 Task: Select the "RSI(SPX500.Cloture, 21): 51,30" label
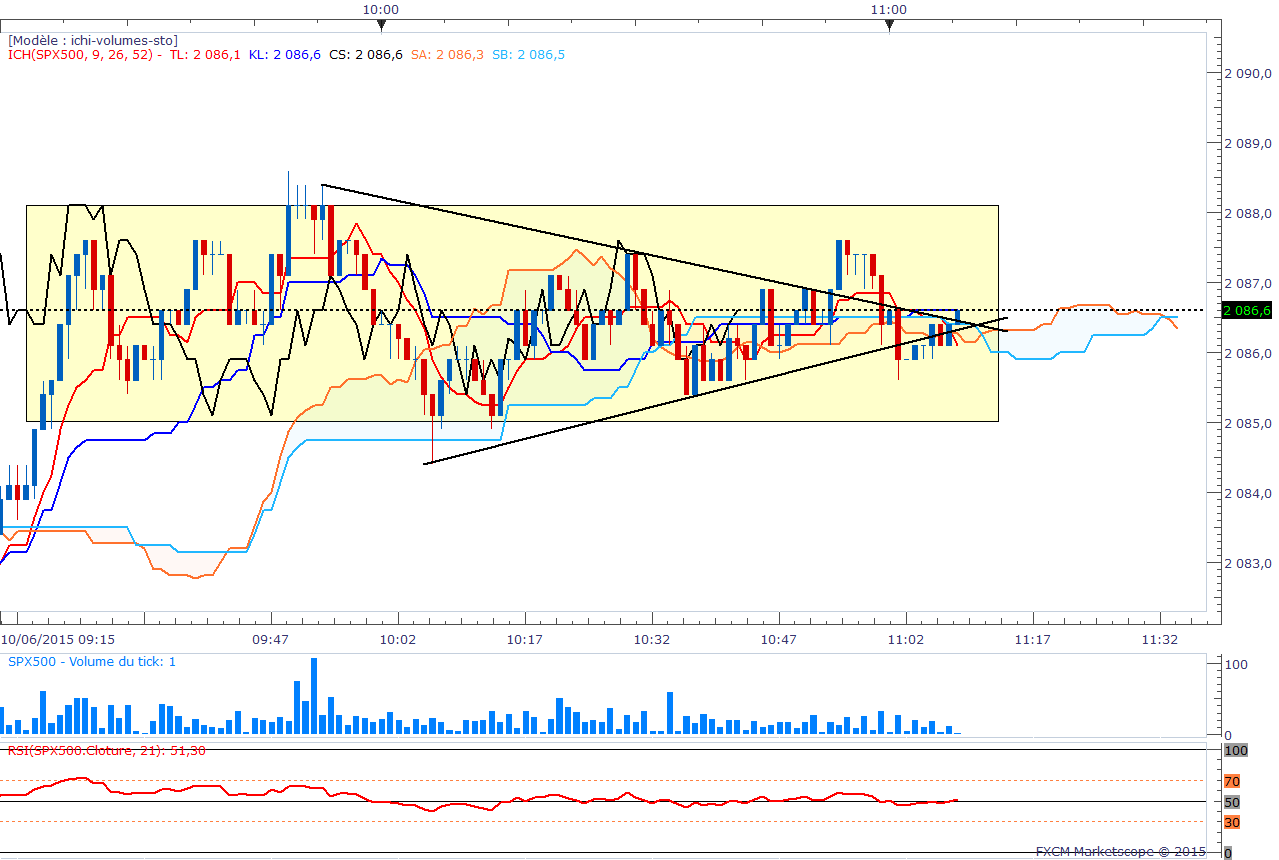(107, 751)
